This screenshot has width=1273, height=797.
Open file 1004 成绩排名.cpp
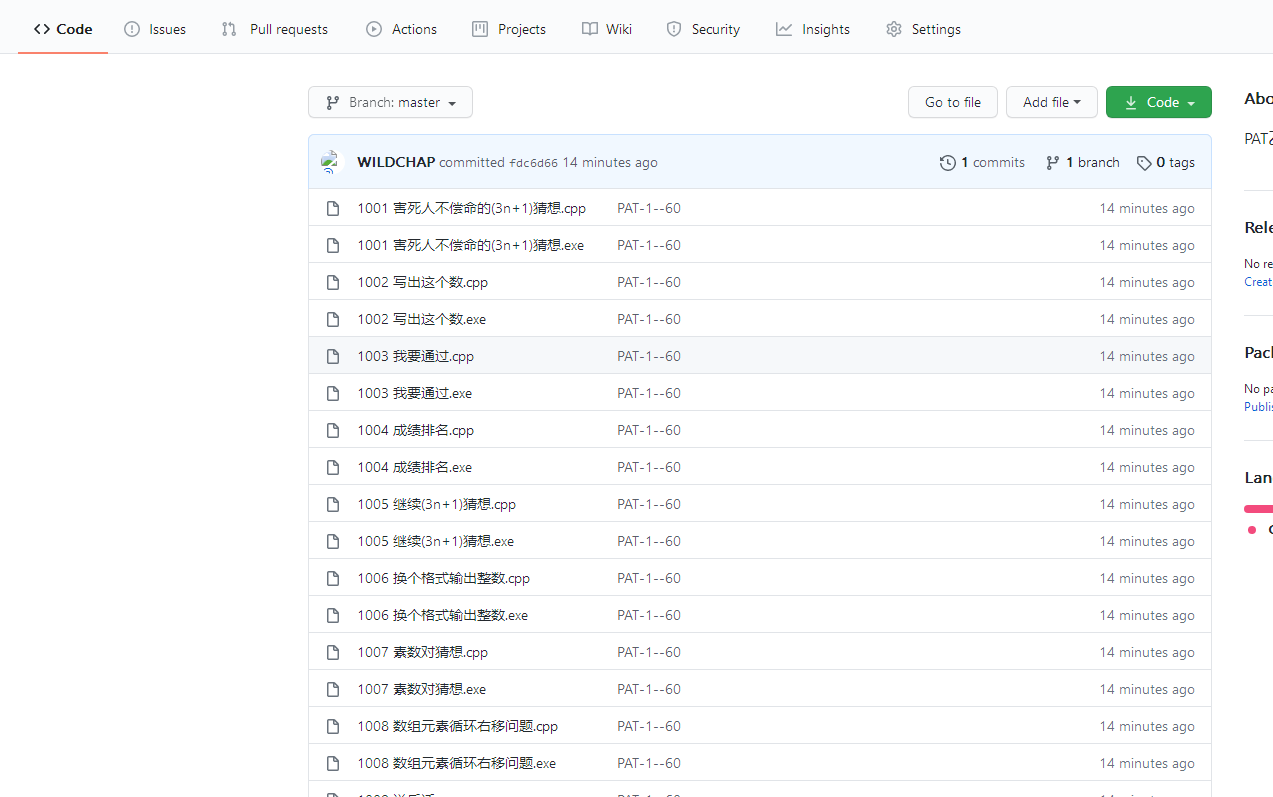pos(415,430)
